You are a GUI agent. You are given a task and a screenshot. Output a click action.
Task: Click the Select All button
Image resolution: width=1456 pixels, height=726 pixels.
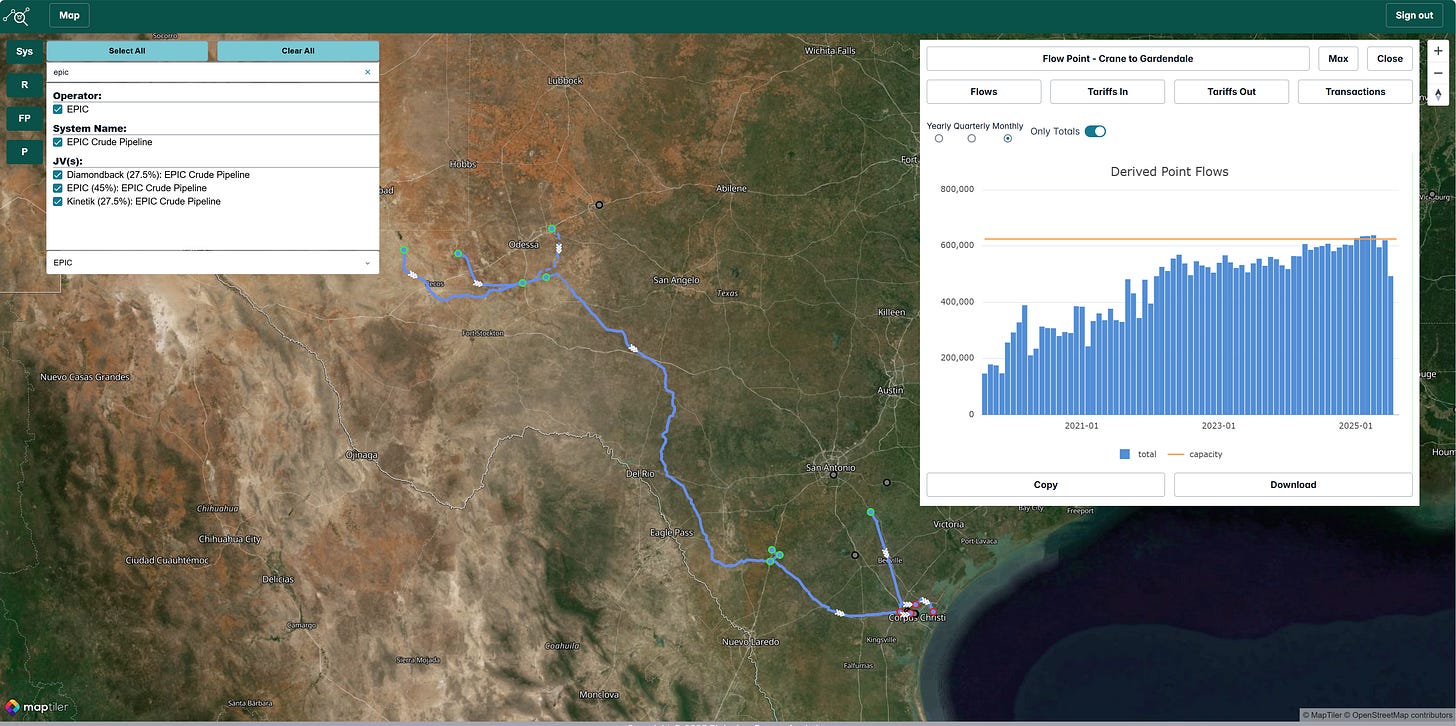tap(127, 51)
